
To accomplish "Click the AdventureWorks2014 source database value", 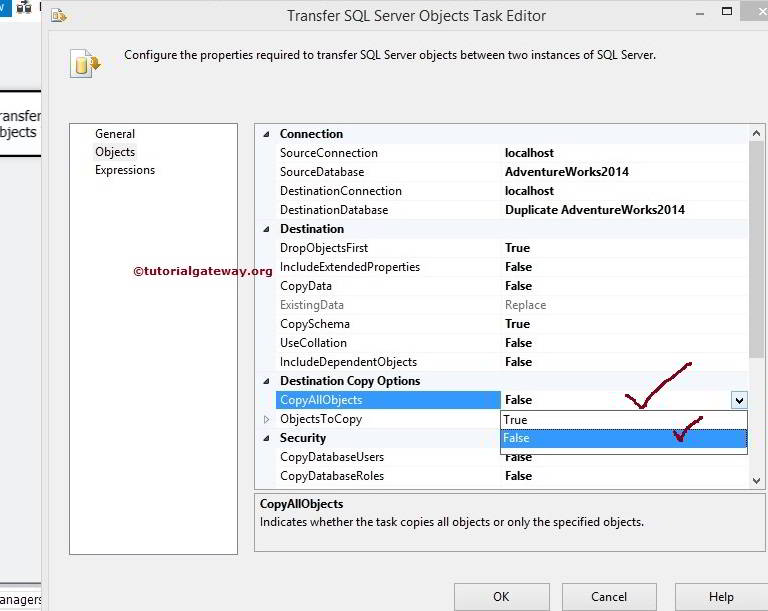I will [x=567, y=172].
